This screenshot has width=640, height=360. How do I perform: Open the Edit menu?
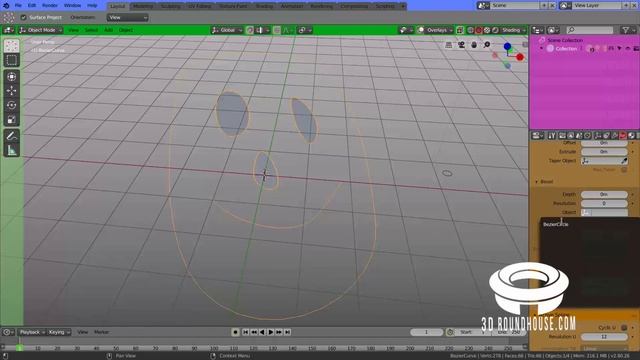tap(32, 6)
